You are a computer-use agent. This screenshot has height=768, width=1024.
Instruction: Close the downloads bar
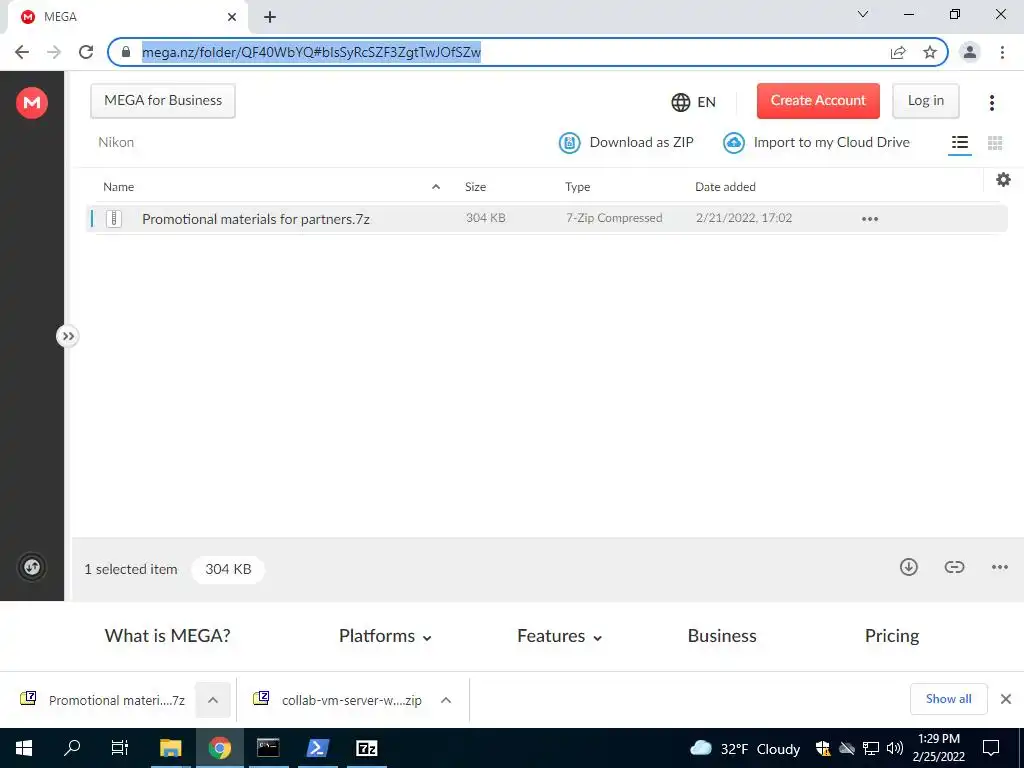point(1006,699)
